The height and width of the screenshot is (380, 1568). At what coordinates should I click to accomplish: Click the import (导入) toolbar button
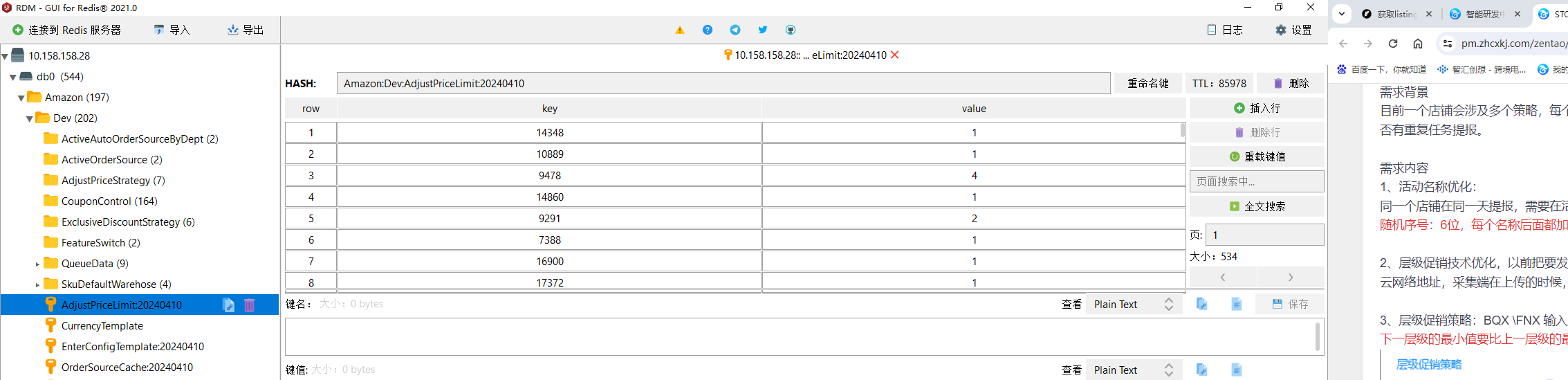[172, 30]
